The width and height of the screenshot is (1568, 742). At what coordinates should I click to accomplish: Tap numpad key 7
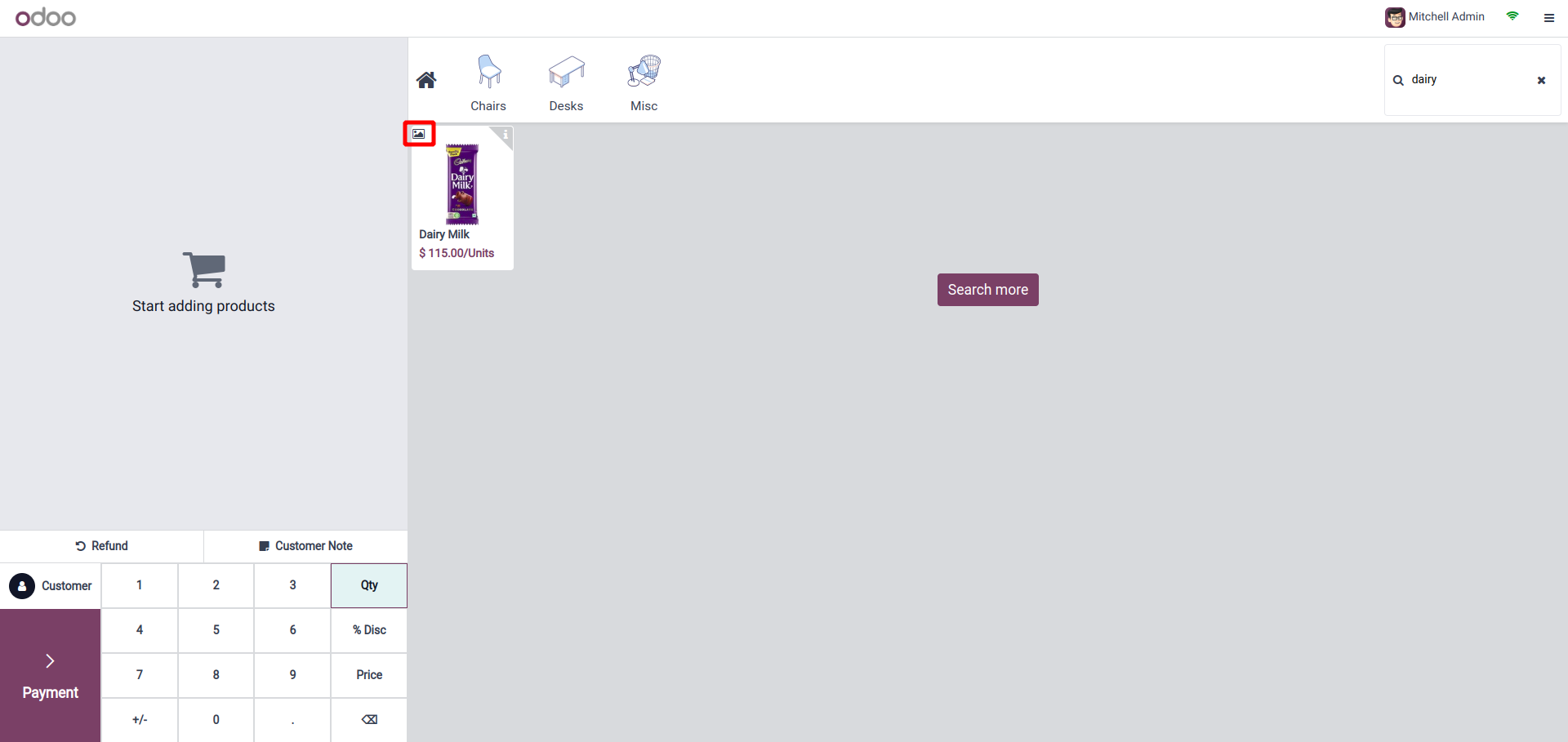(x=140, y=675)
